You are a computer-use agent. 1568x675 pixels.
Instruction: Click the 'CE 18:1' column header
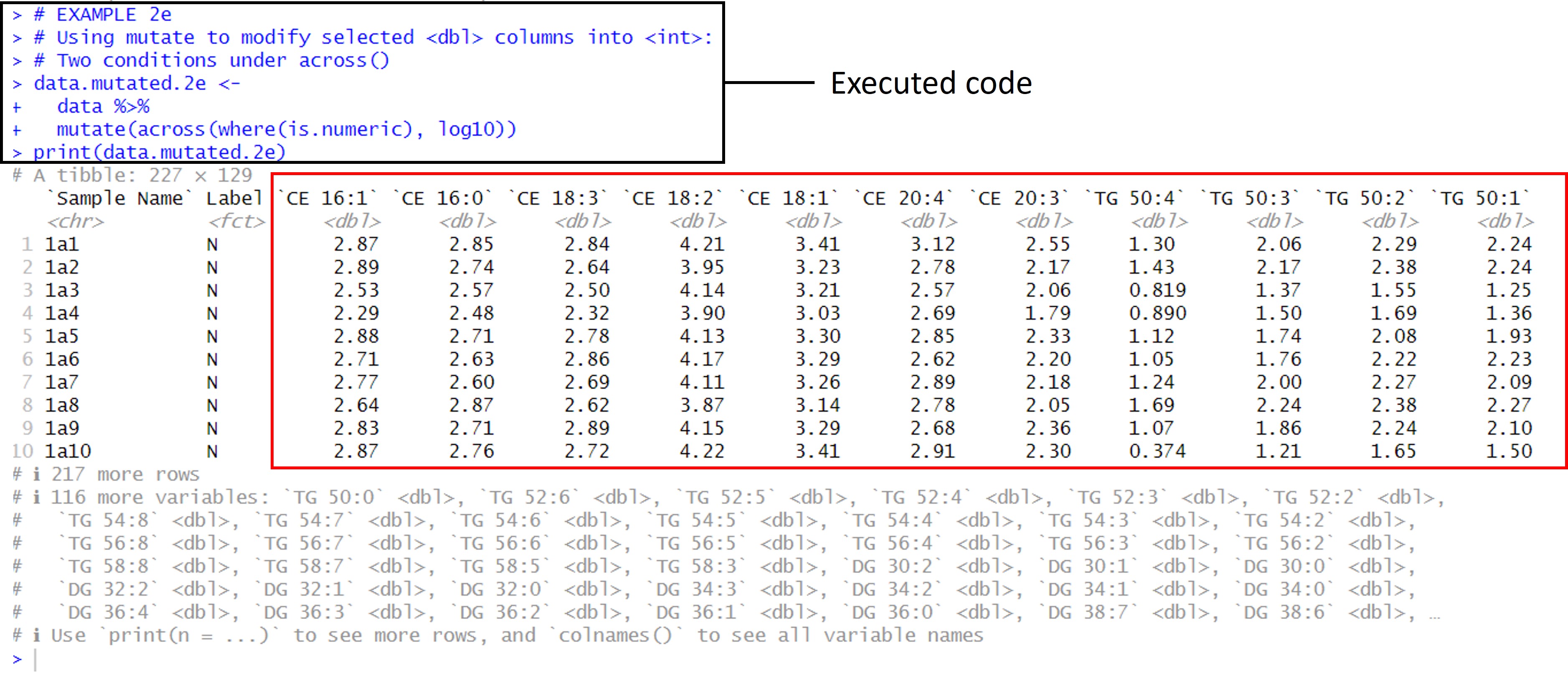point(789,199)
